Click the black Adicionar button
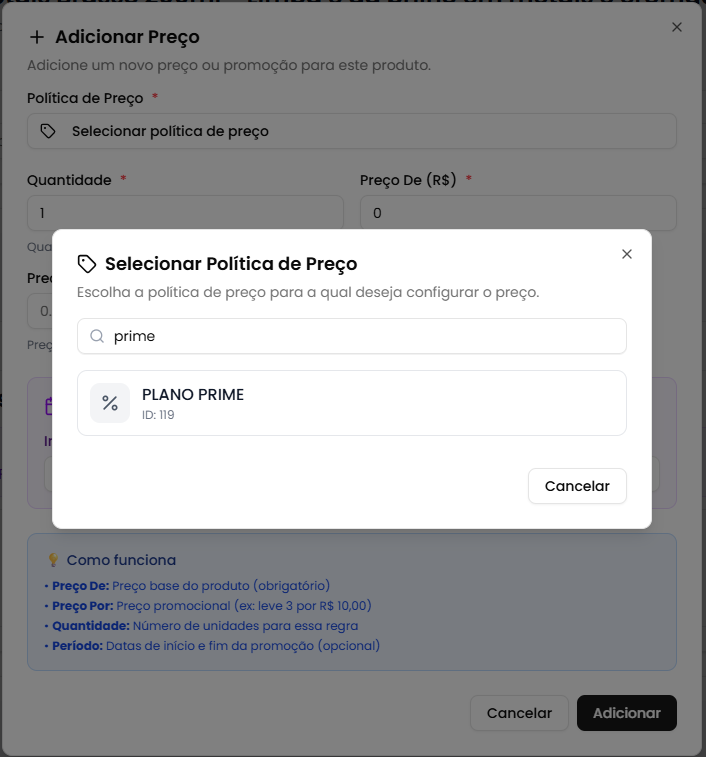 (626, 713)
